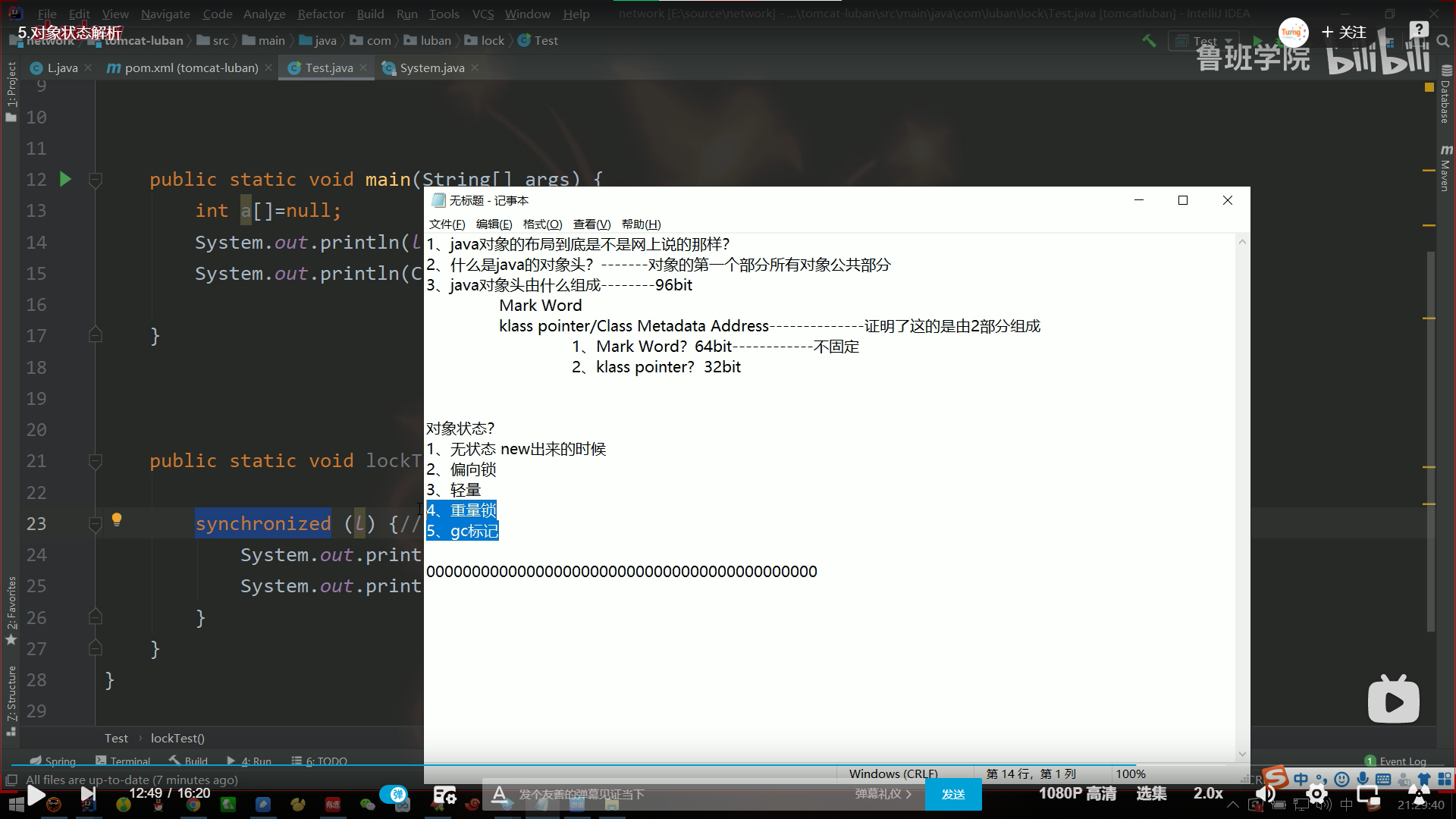Open video player settings gear
Viewport: 1456px width, 819px height.
1316,794
